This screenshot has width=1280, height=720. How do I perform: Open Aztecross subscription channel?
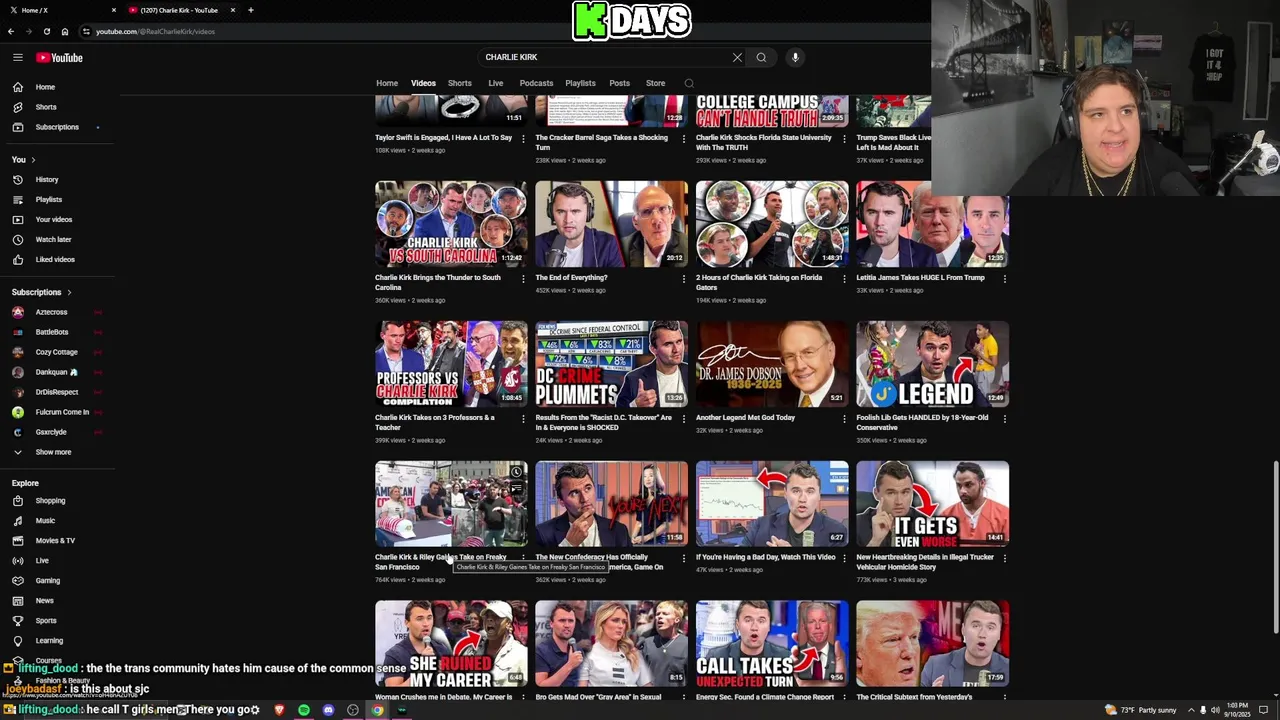[x=56, y=312]
